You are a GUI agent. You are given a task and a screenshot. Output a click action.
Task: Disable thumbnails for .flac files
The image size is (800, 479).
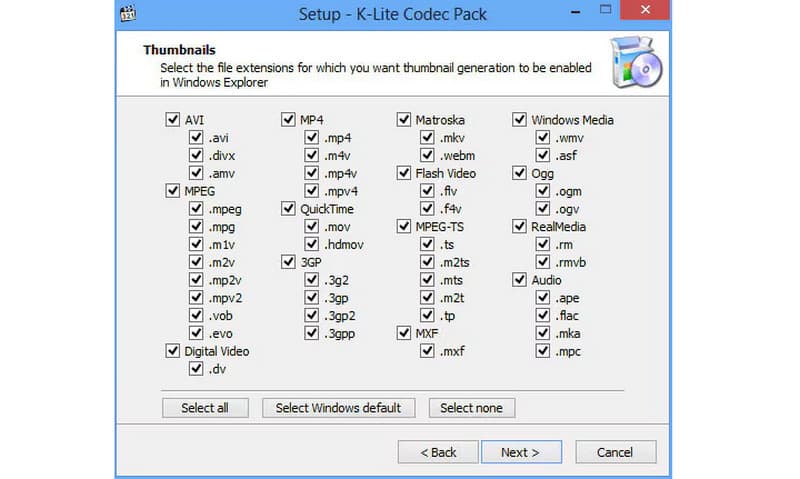pos(543,316)
